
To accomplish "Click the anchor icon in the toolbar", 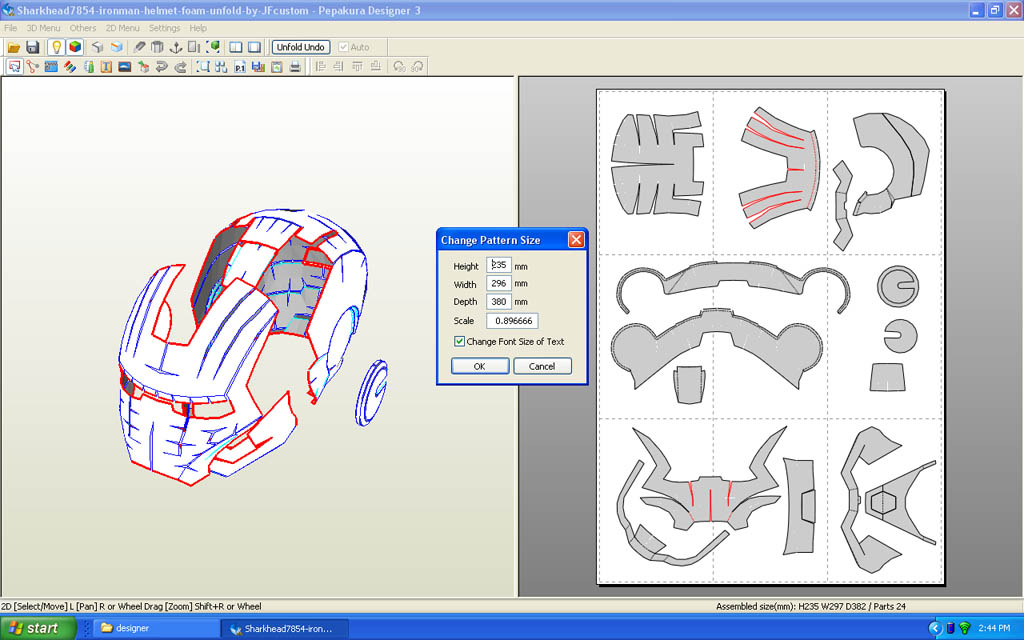I will coord(176,47).
